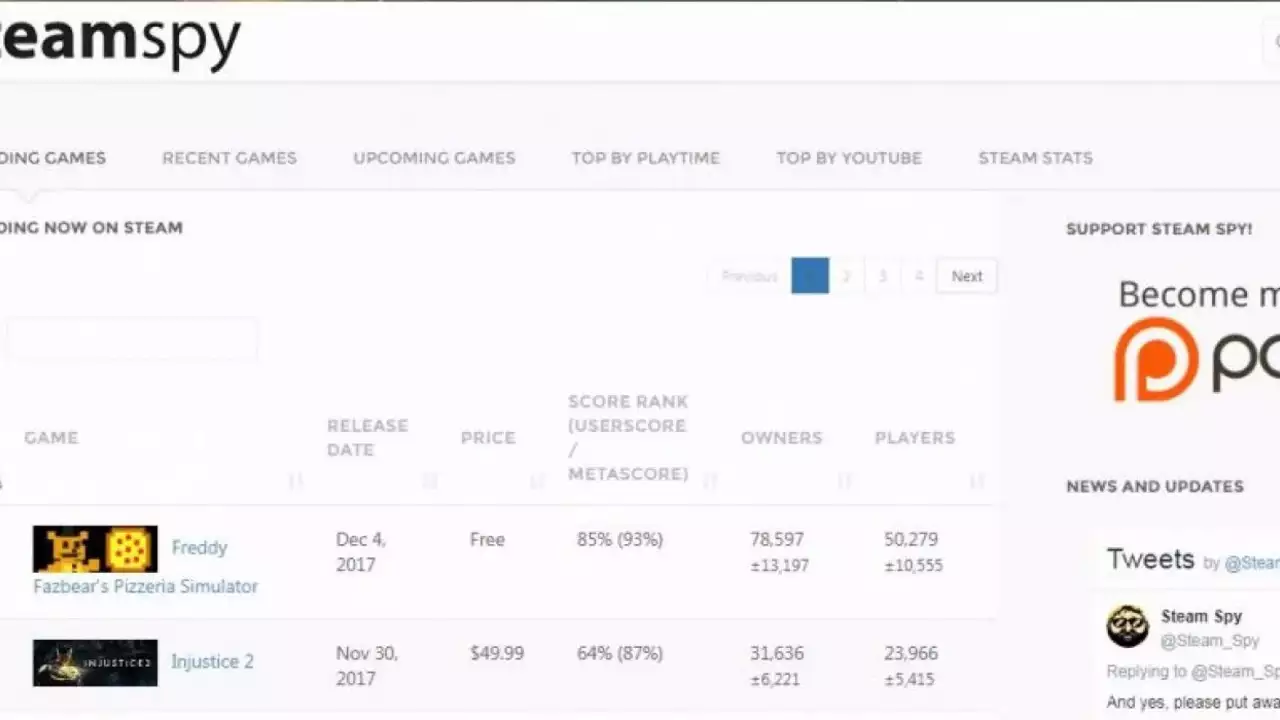The width and height of the screenshot is (1280, 720).
Task: Click the "Nov 30, 2017" release date cell
Action: [x=367, y=666]
